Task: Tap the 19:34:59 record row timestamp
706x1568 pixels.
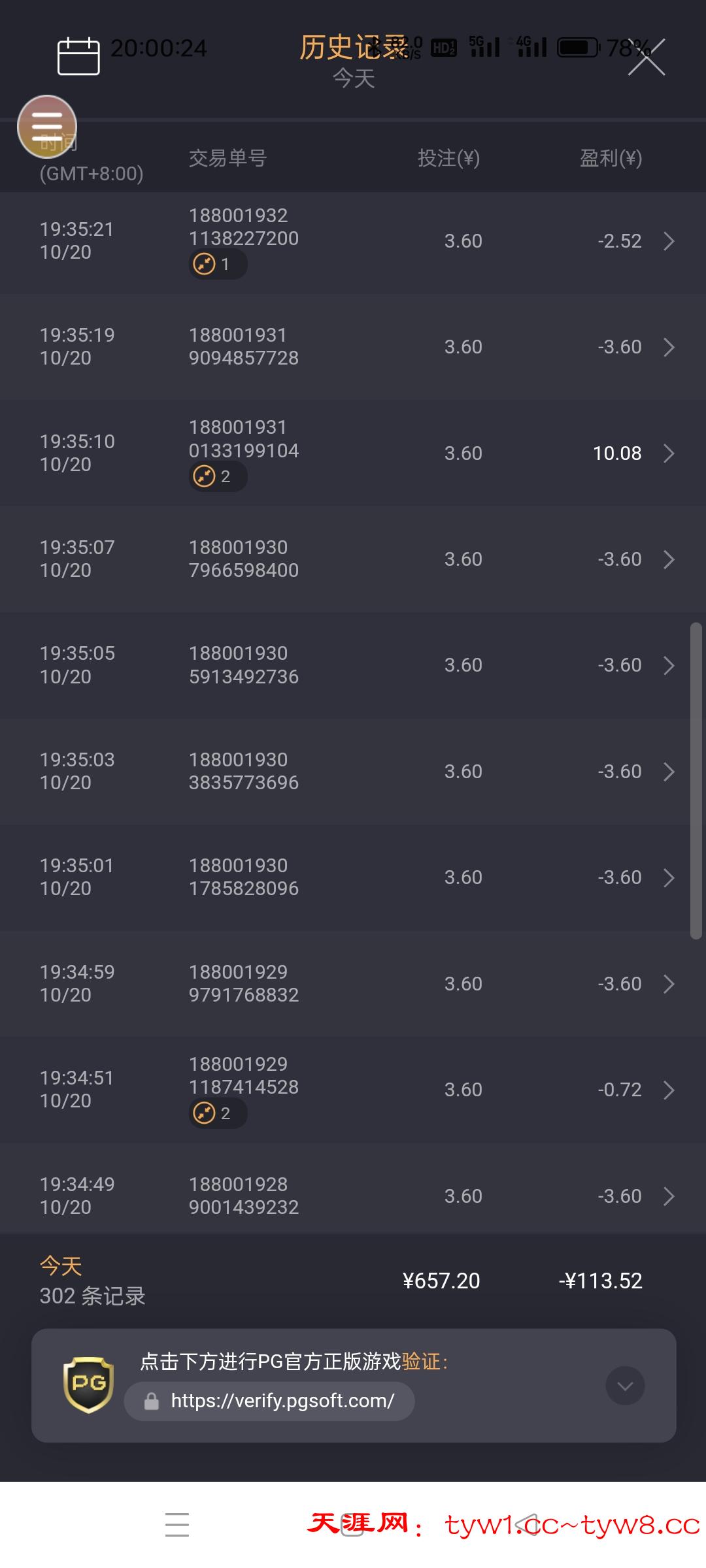Action: [x=77, y=983]
